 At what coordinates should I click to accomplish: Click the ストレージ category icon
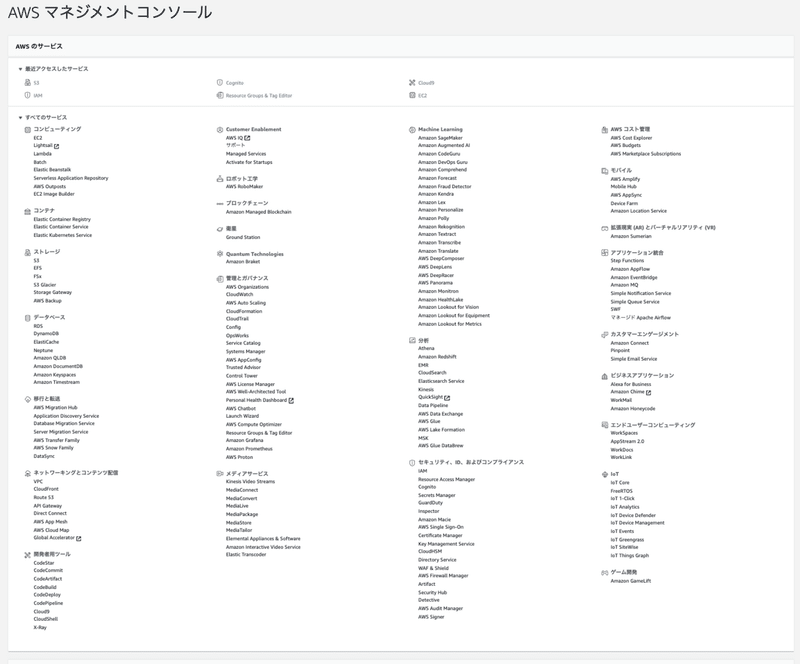point(28,252)
